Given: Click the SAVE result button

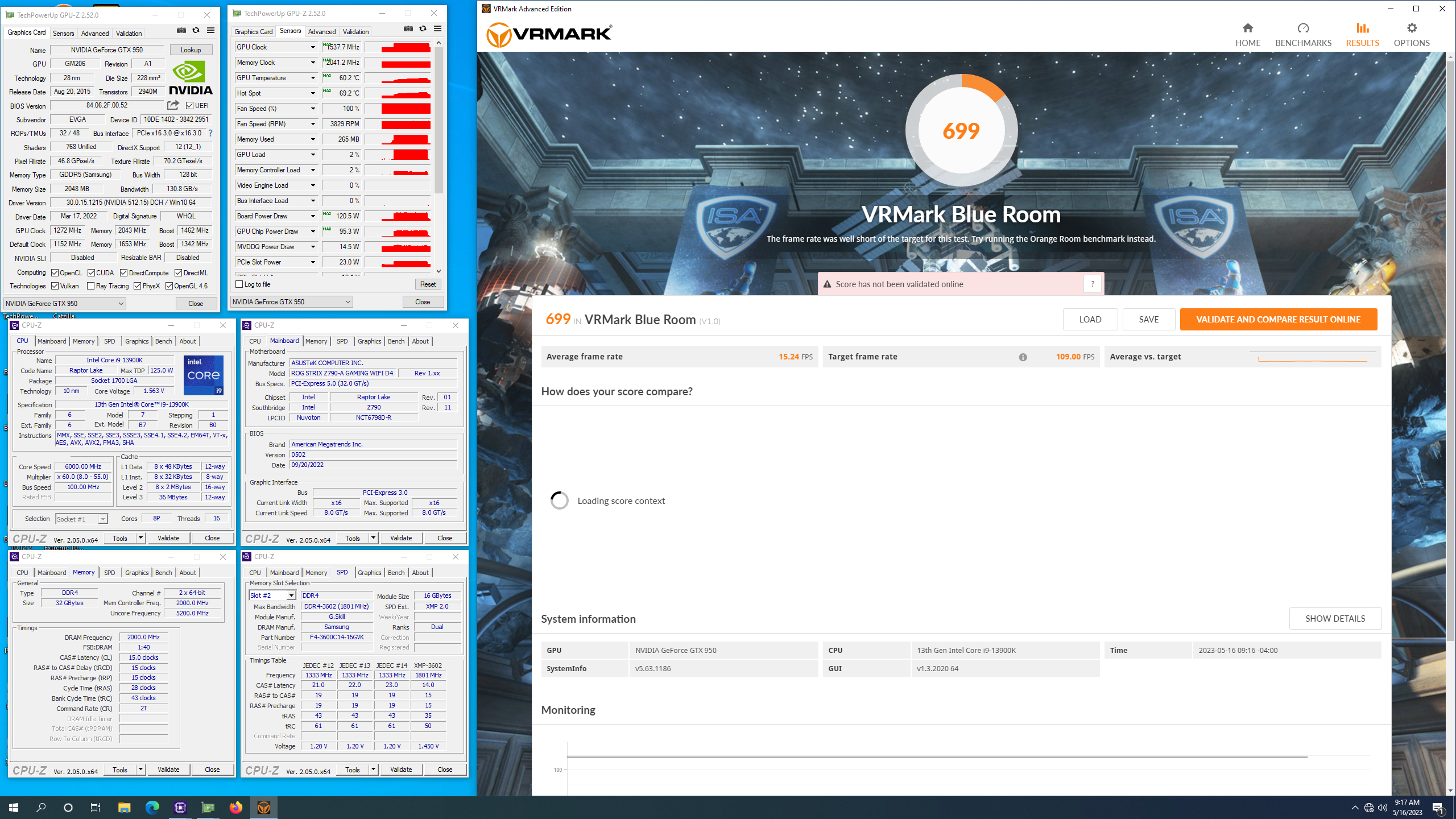Looking at the screenshot, I should click(x=1149, y=320).
